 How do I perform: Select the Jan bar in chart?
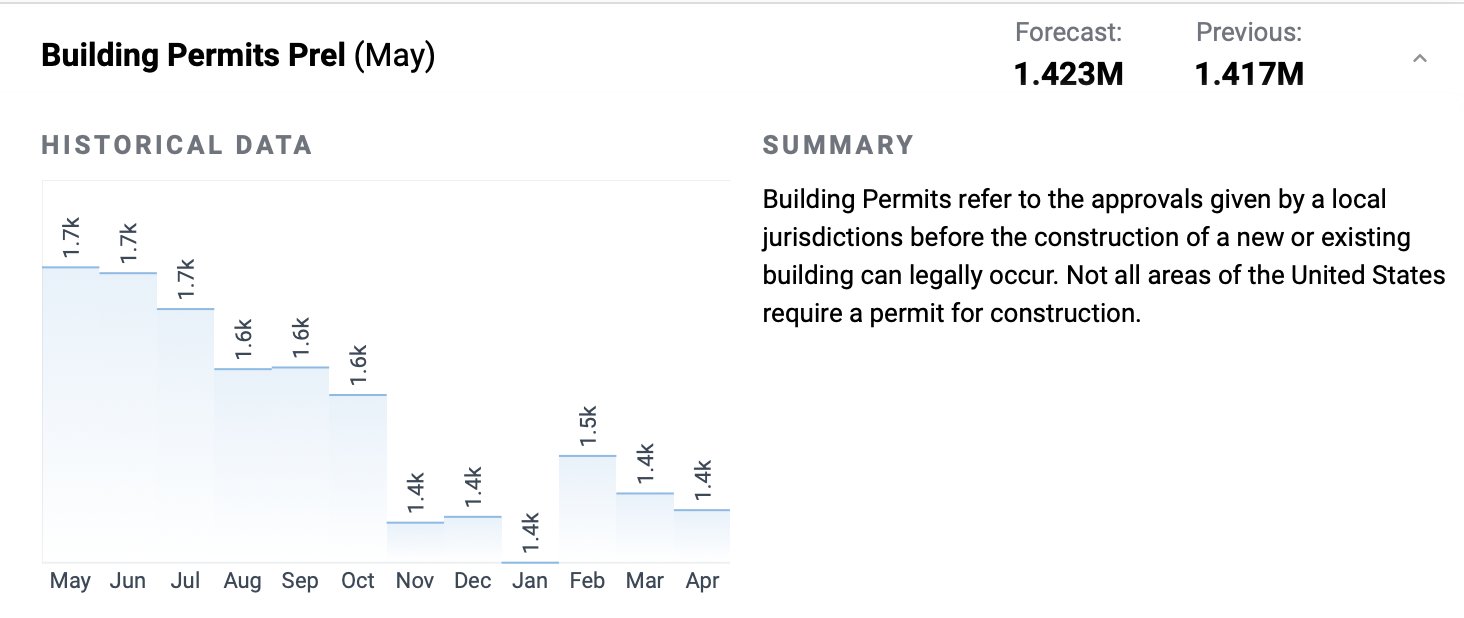click(530, 561)
